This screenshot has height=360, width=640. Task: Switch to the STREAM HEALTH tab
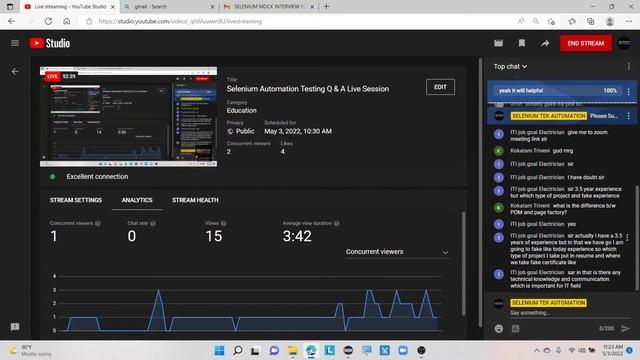tap(195, 200)
